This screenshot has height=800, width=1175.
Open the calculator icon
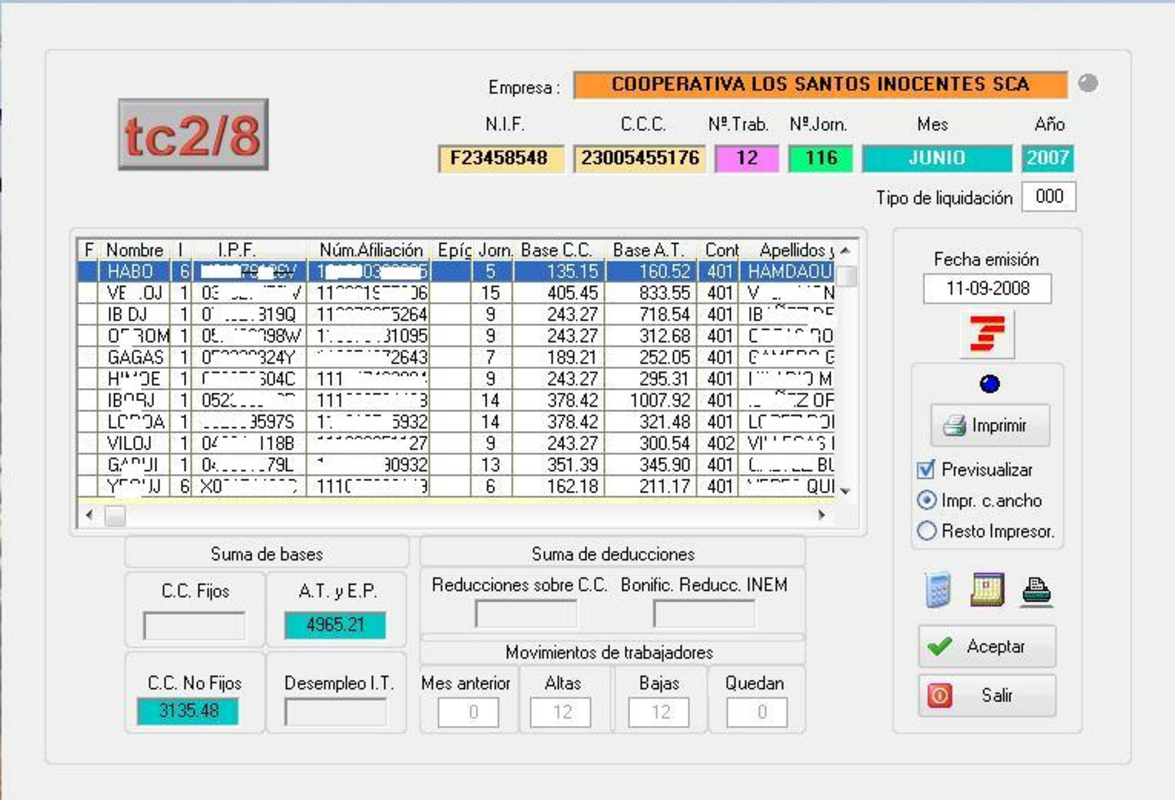click(x=937, y=590)
